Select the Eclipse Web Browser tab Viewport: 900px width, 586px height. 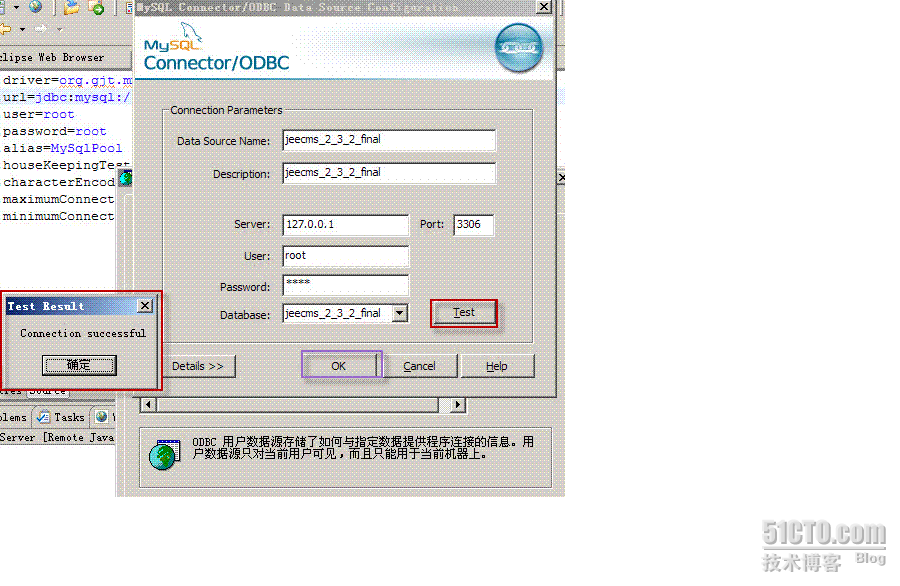pos(52,57)
